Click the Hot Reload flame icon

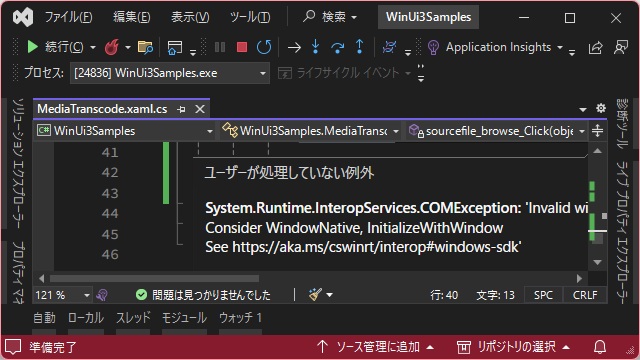click(x=111, y=47)
